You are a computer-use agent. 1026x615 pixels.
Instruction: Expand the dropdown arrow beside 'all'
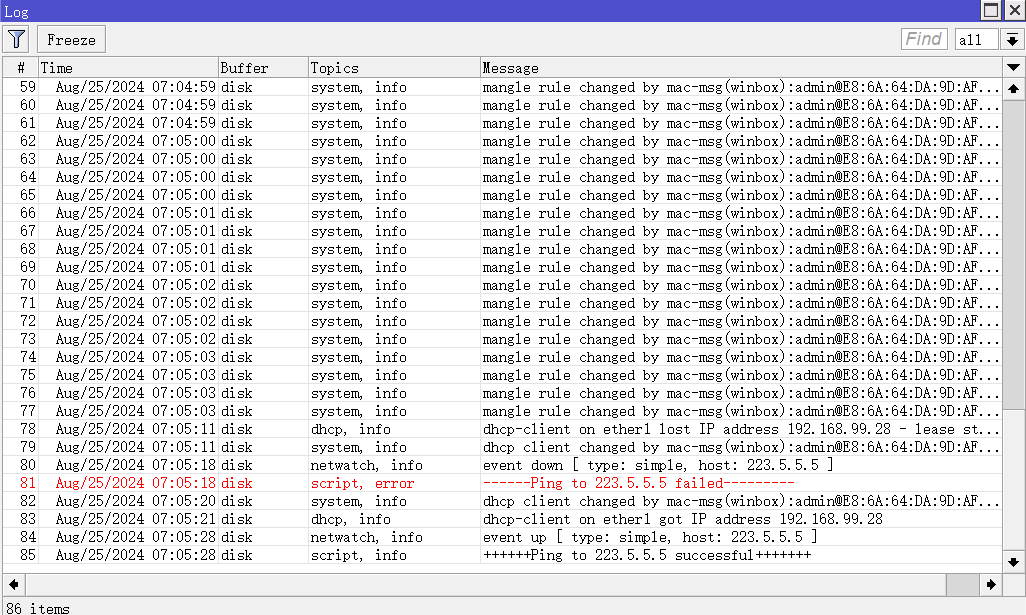1012,40
